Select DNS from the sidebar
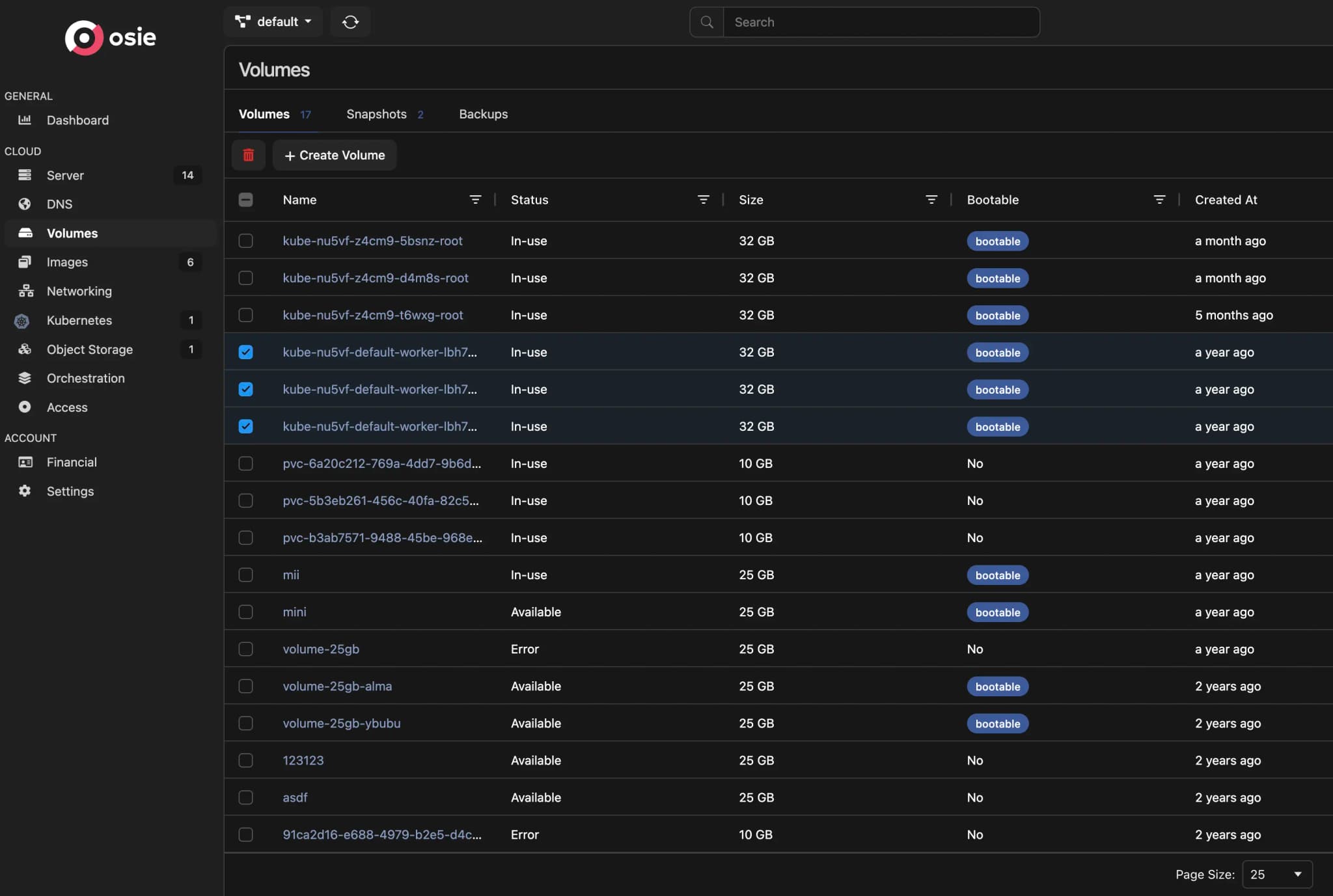Viewport: 1333px width, 896px height. [59, 204]
